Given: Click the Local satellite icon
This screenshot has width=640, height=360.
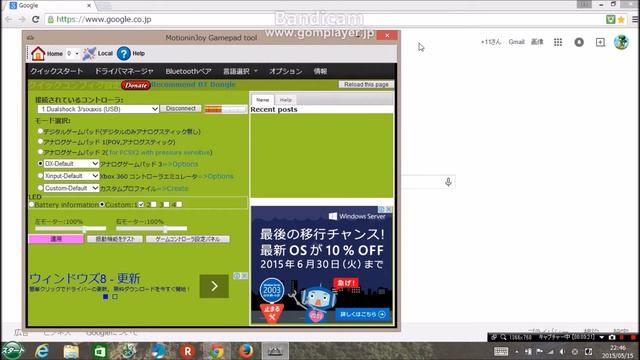Looking at the screenshot, I should (x=89, y=53).
